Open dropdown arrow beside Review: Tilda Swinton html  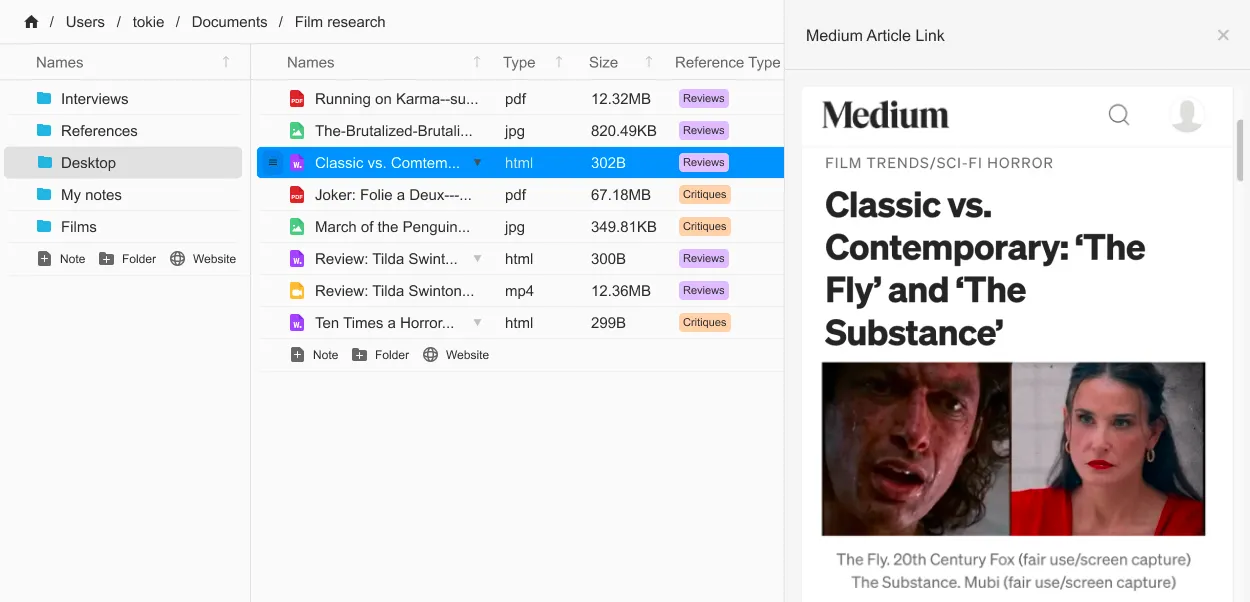[x=477, y=259]
